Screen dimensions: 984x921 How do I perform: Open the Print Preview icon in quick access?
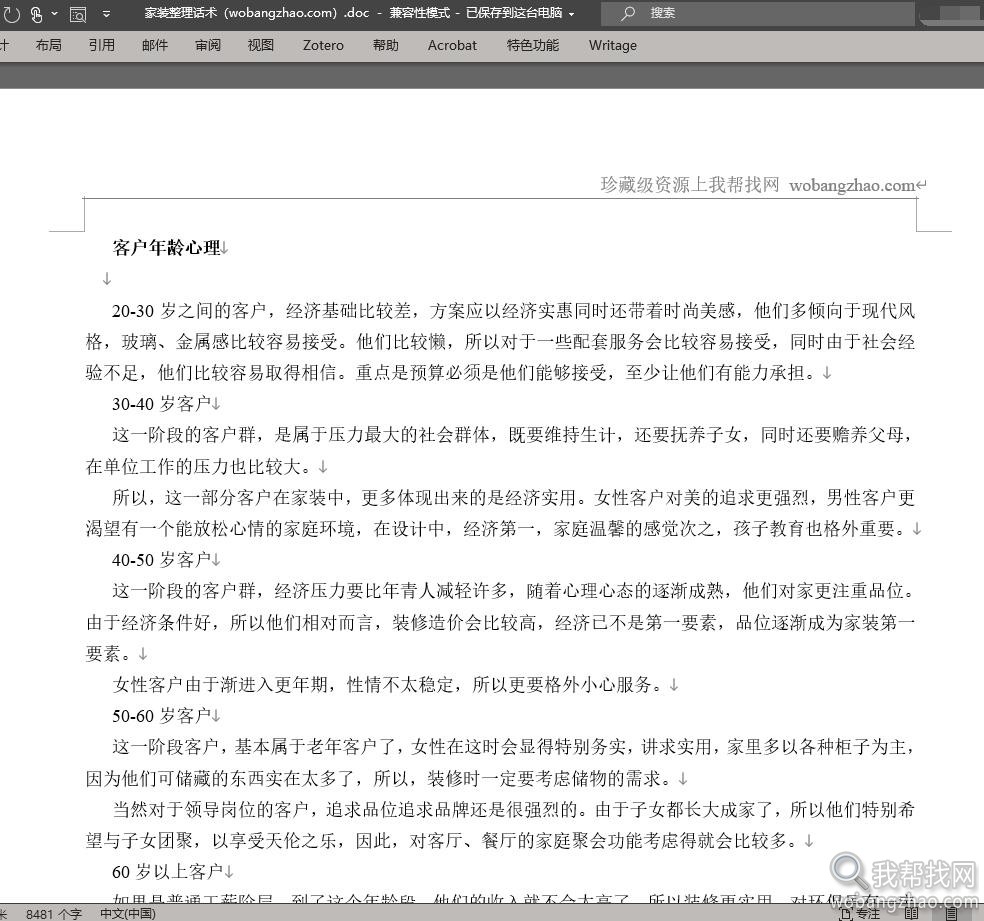tap(78, 14)
